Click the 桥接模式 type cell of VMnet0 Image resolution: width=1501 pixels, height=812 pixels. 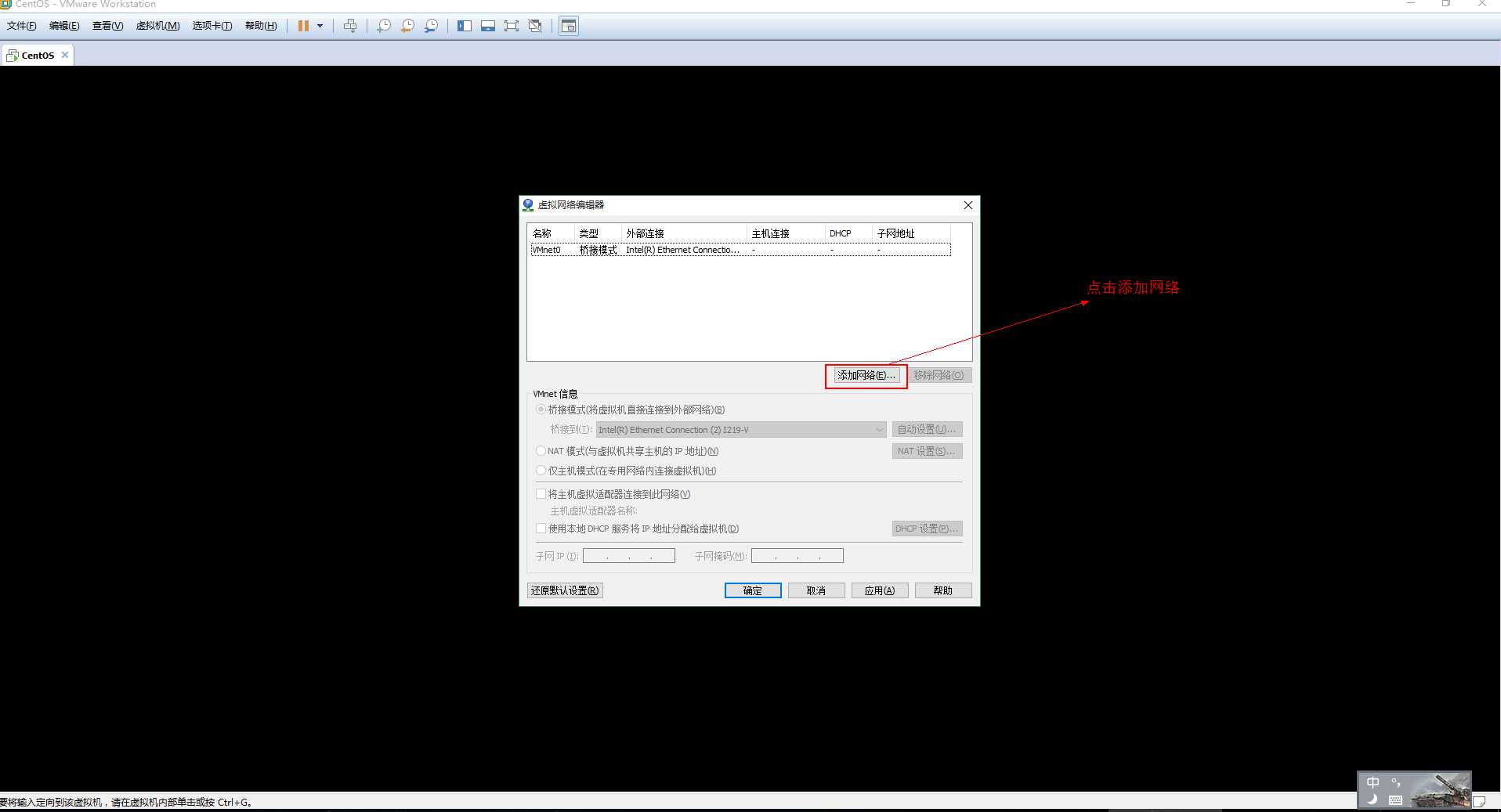pos(598,250)
